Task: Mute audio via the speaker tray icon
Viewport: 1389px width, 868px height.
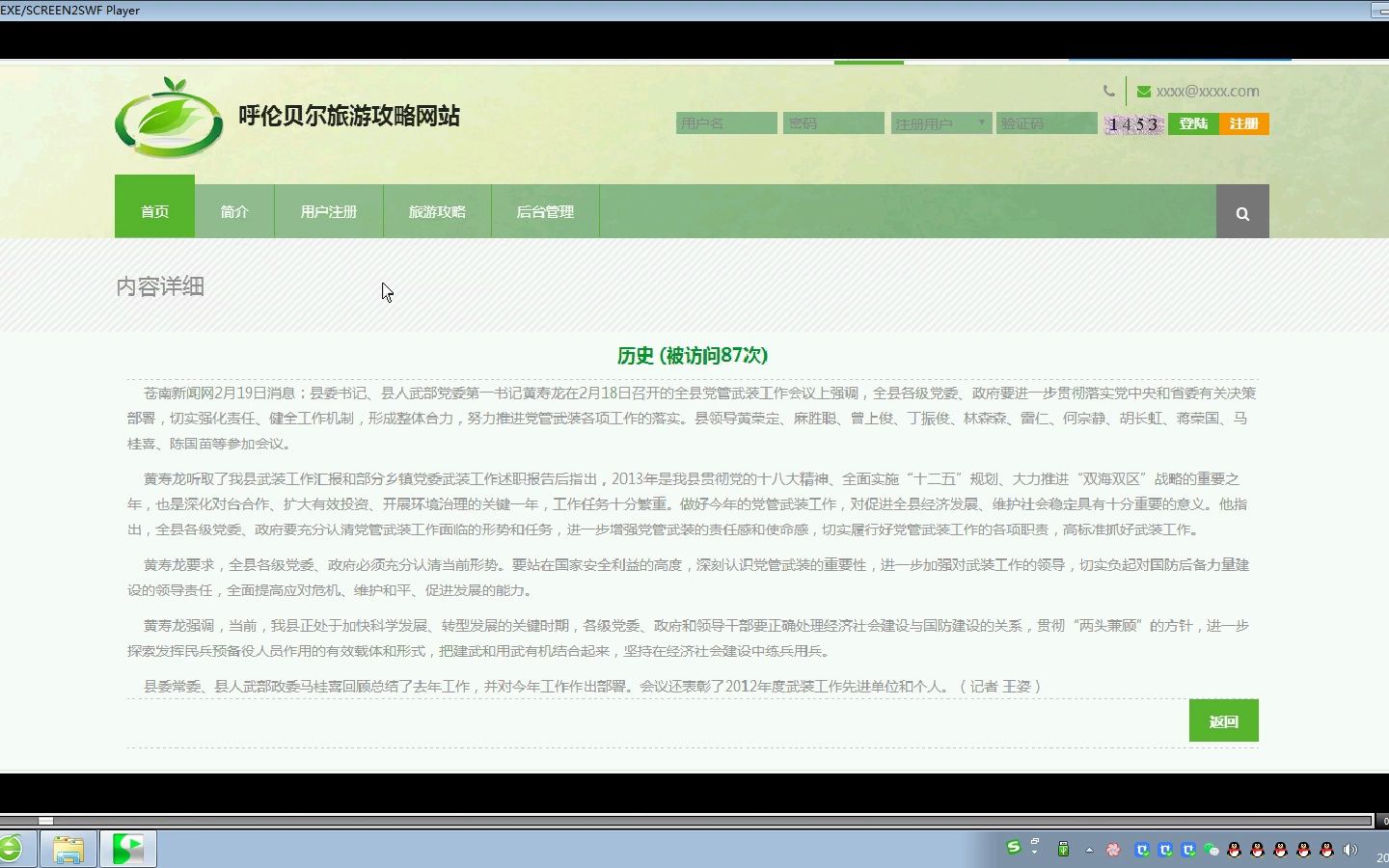Action: click(x=1349, y=849)
